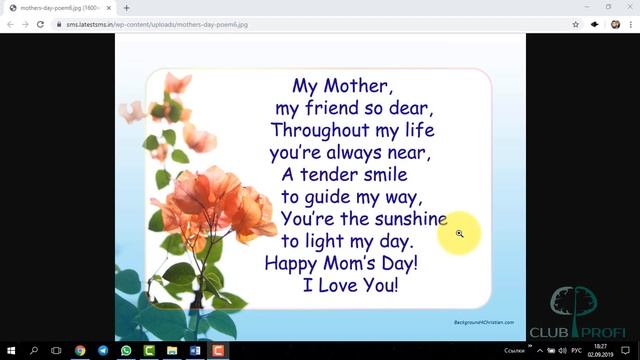The image size is (640, 360).
Task: Open the network status tray icon
Action: point(551,351)
